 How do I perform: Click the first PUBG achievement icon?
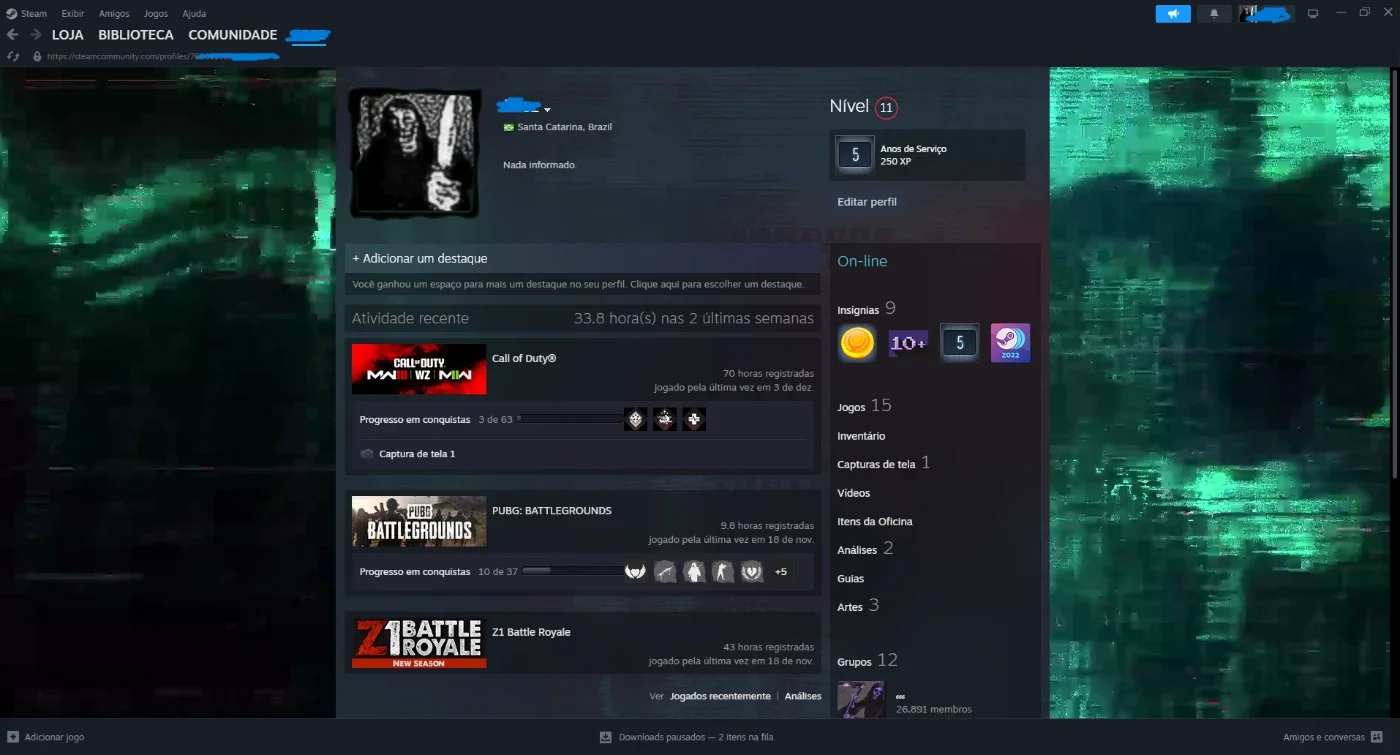pyautogui.click(x=636, y=572)
